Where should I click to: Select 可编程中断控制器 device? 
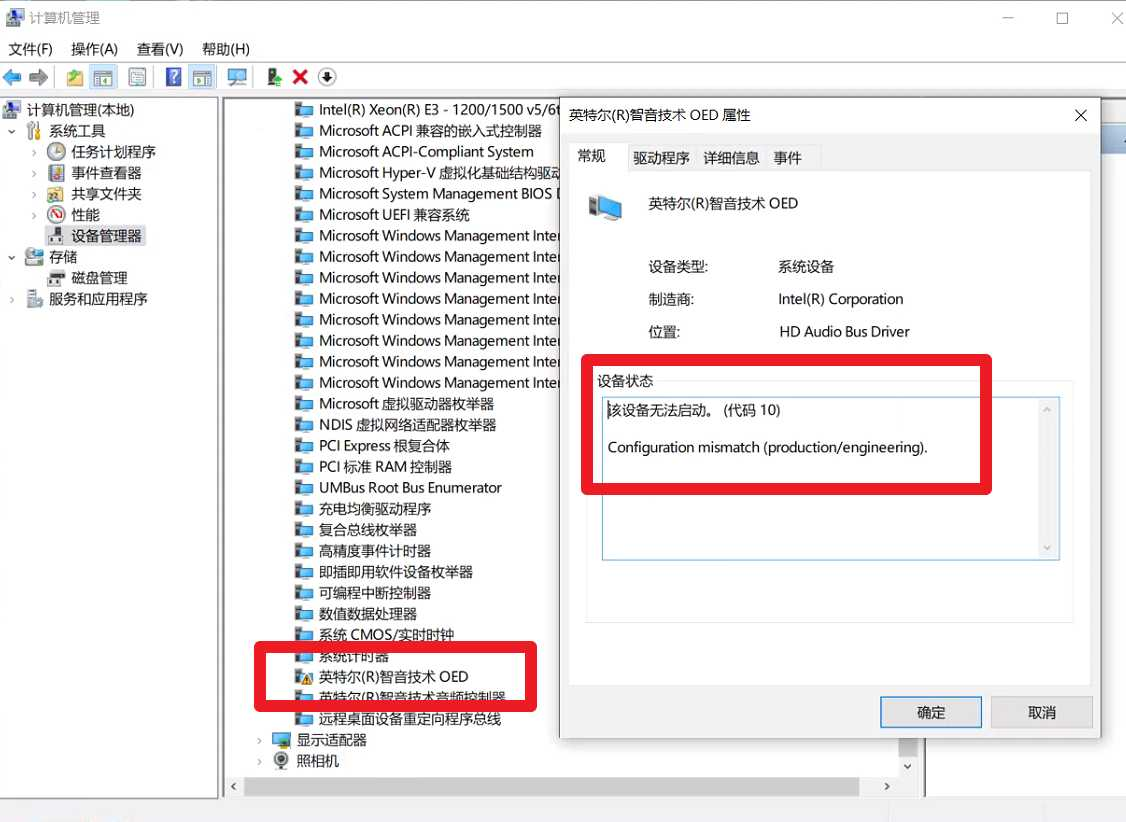point(375,593)
